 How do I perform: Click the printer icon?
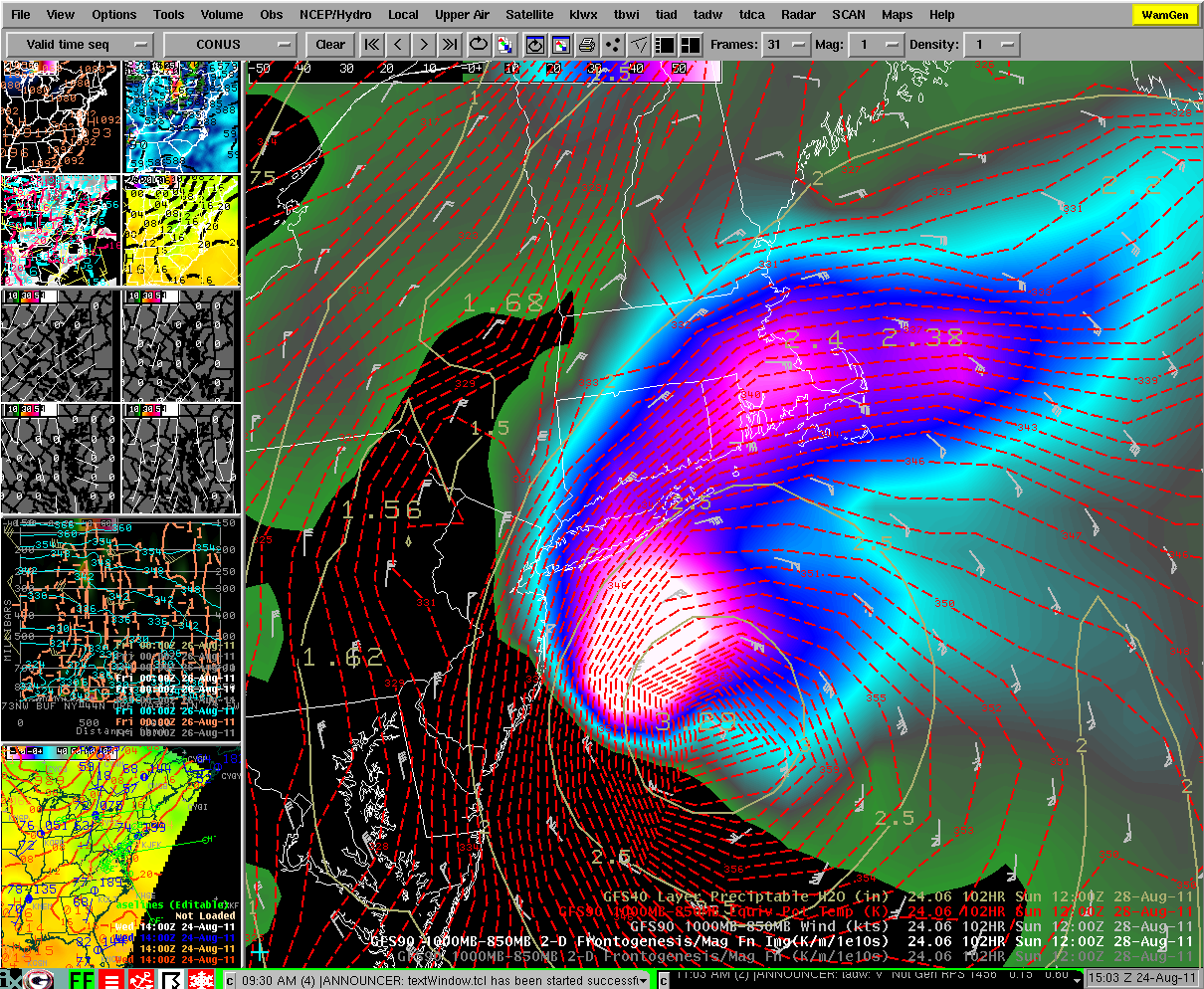coord(587,45)
